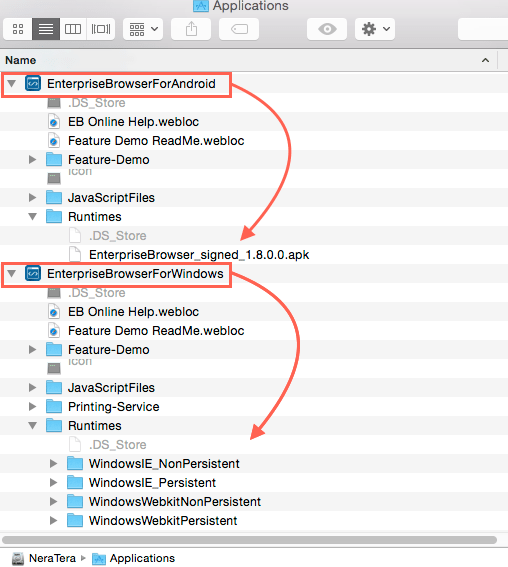This screenshot has height=567, width=508.
Task: Expand the Windows JavaScriptFiles folder
Action: [33, 388]
